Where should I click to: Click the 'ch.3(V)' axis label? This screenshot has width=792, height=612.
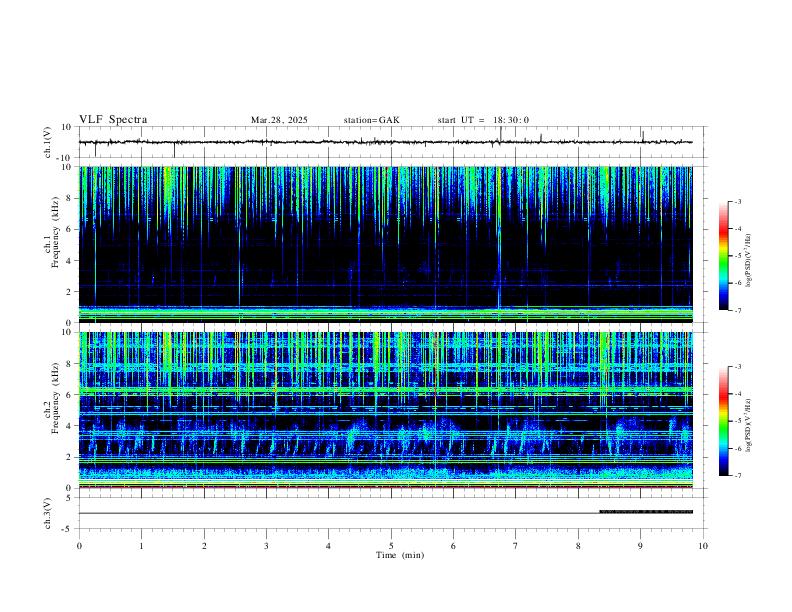click(x=48, y=513)
